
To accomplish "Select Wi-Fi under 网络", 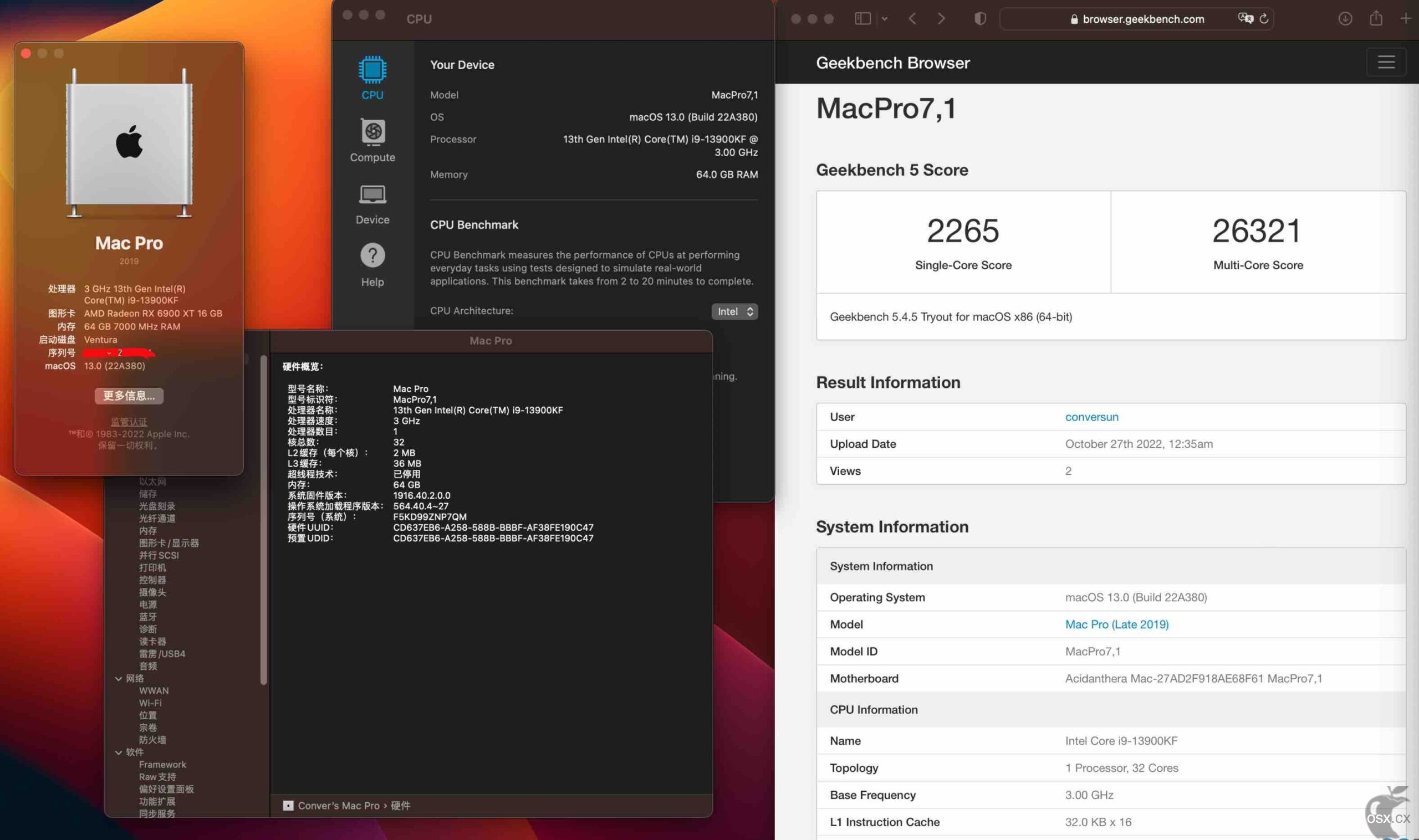I will click(150, 703).
